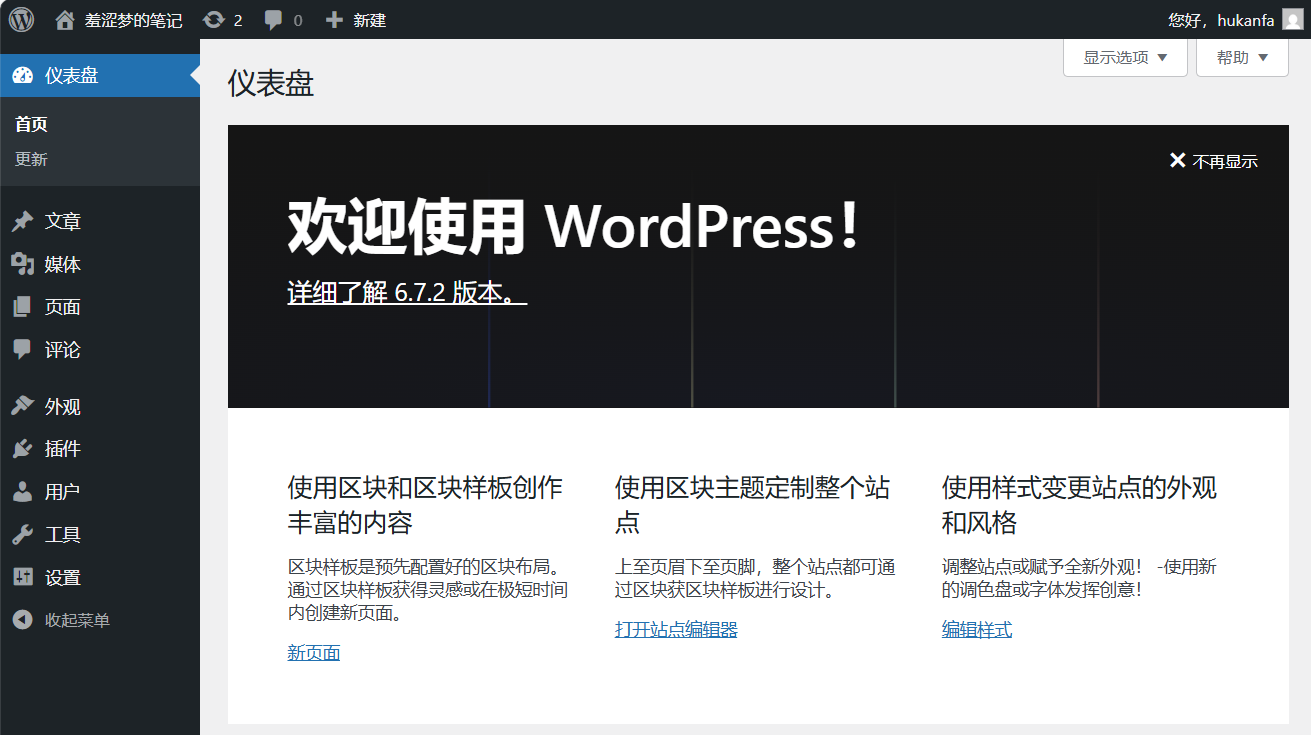This screenshot has width=1311, height=735.
Task: Expand the 帮助 dropdown
Action: click(1242, 57)
